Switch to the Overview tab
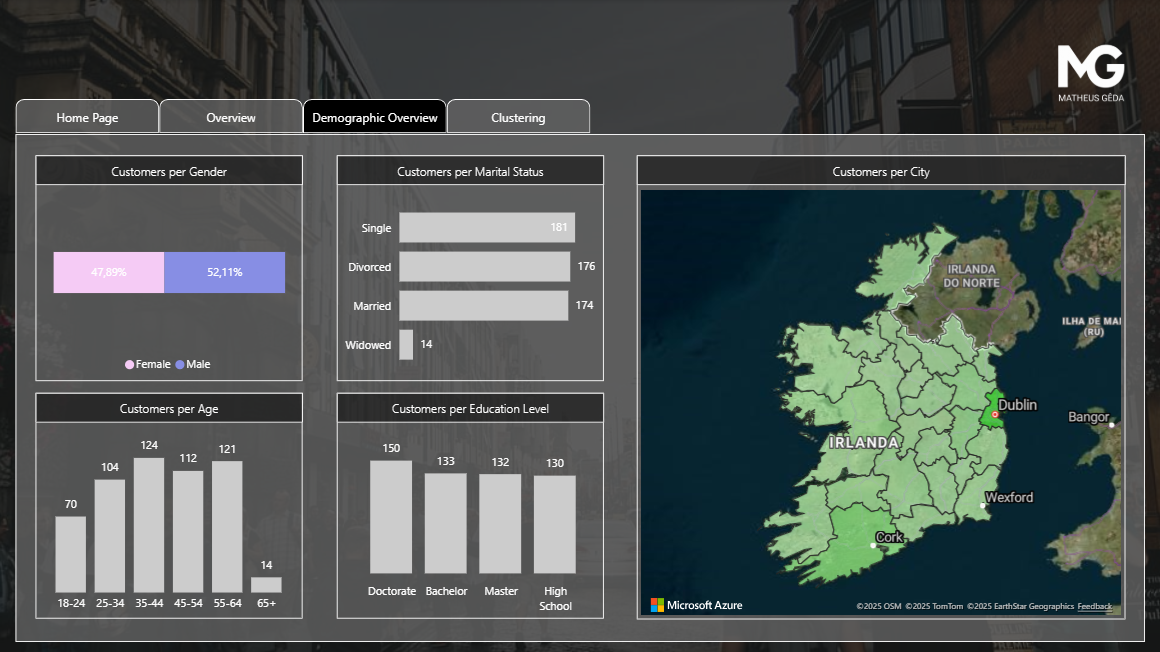Viewport: 1160px width, 652px height. pyautogui.click(x=231, y=117)
